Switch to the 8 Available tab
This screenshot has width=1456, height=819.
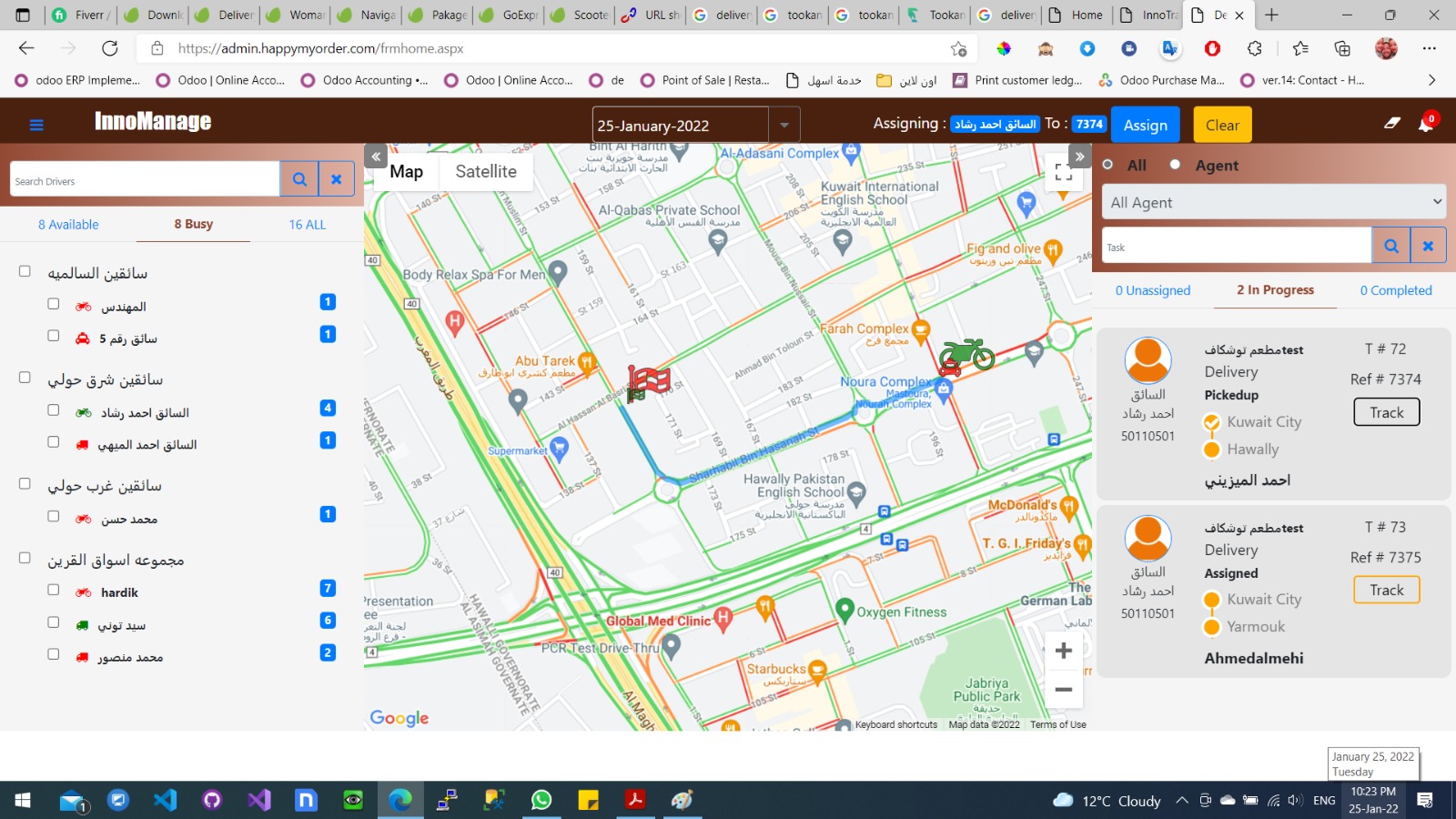68,224
